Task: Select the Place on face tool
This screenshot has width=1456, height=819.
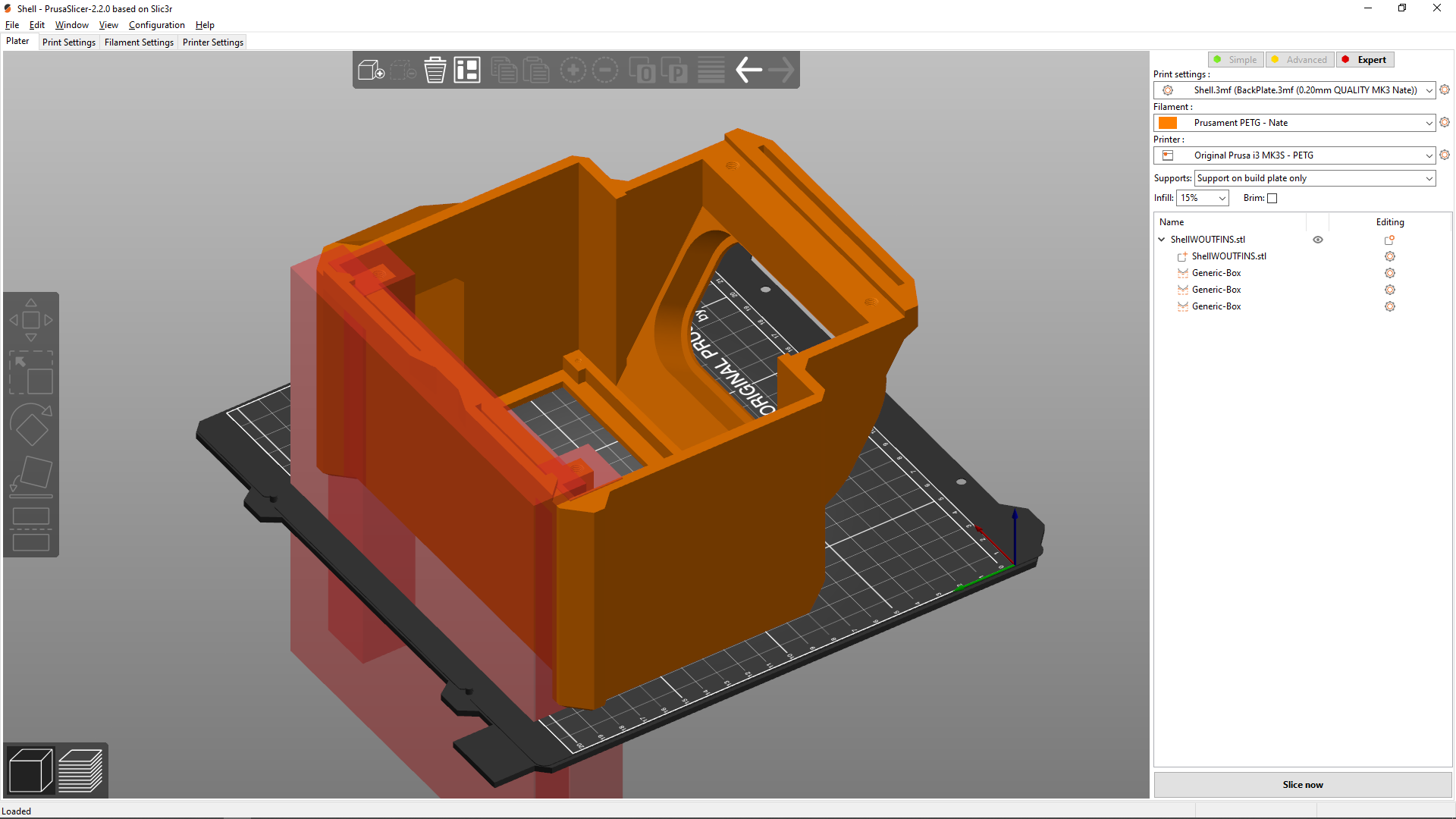Action: pos(31,476)
